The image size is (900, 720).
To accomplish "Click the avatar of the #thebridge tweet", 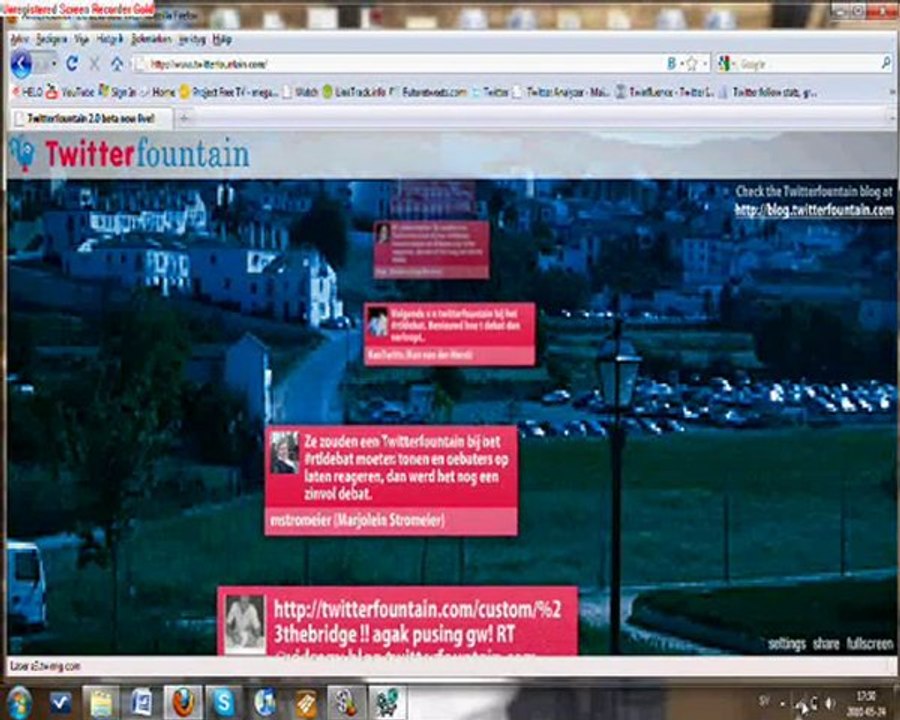I will (245, 624).
